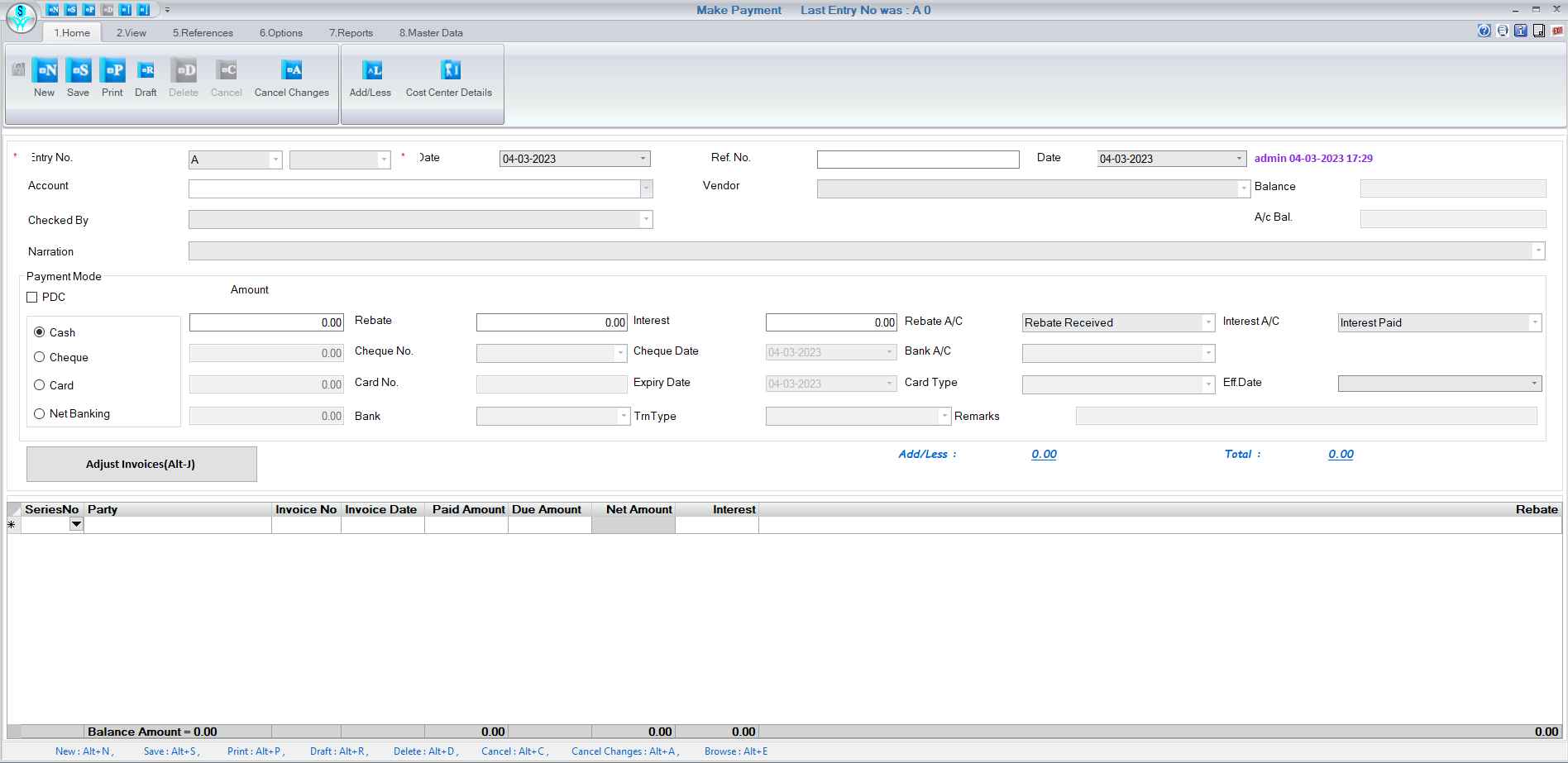
Task: Click inside the Ref. No. field
Action: click(918, 159)
